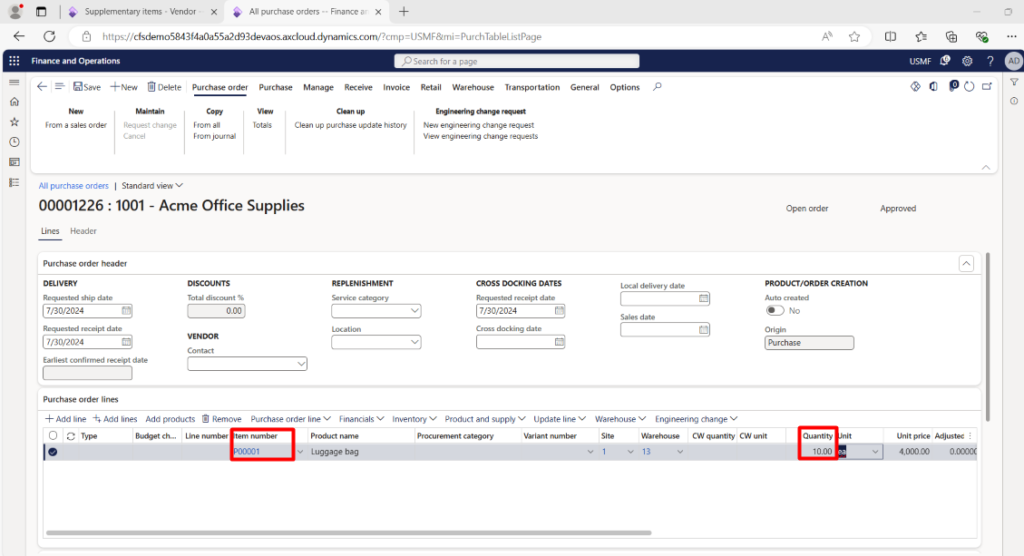This screenshot has width=1024, height=556.
Task: Click the Save action pane button
Action: (87, 87)
